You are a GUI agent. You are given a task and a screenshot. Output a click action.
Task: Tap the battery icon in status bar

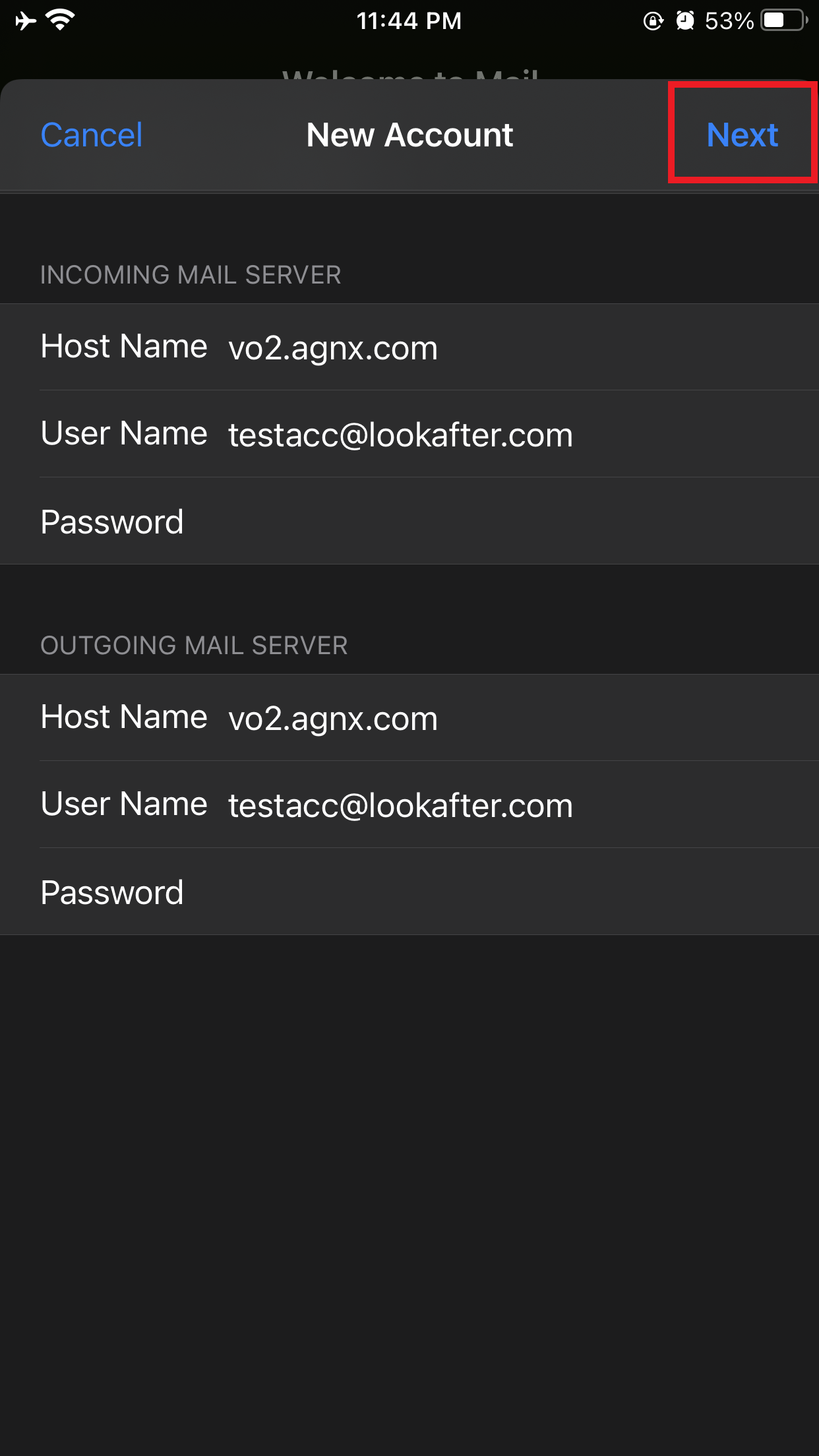click(784, 21)
